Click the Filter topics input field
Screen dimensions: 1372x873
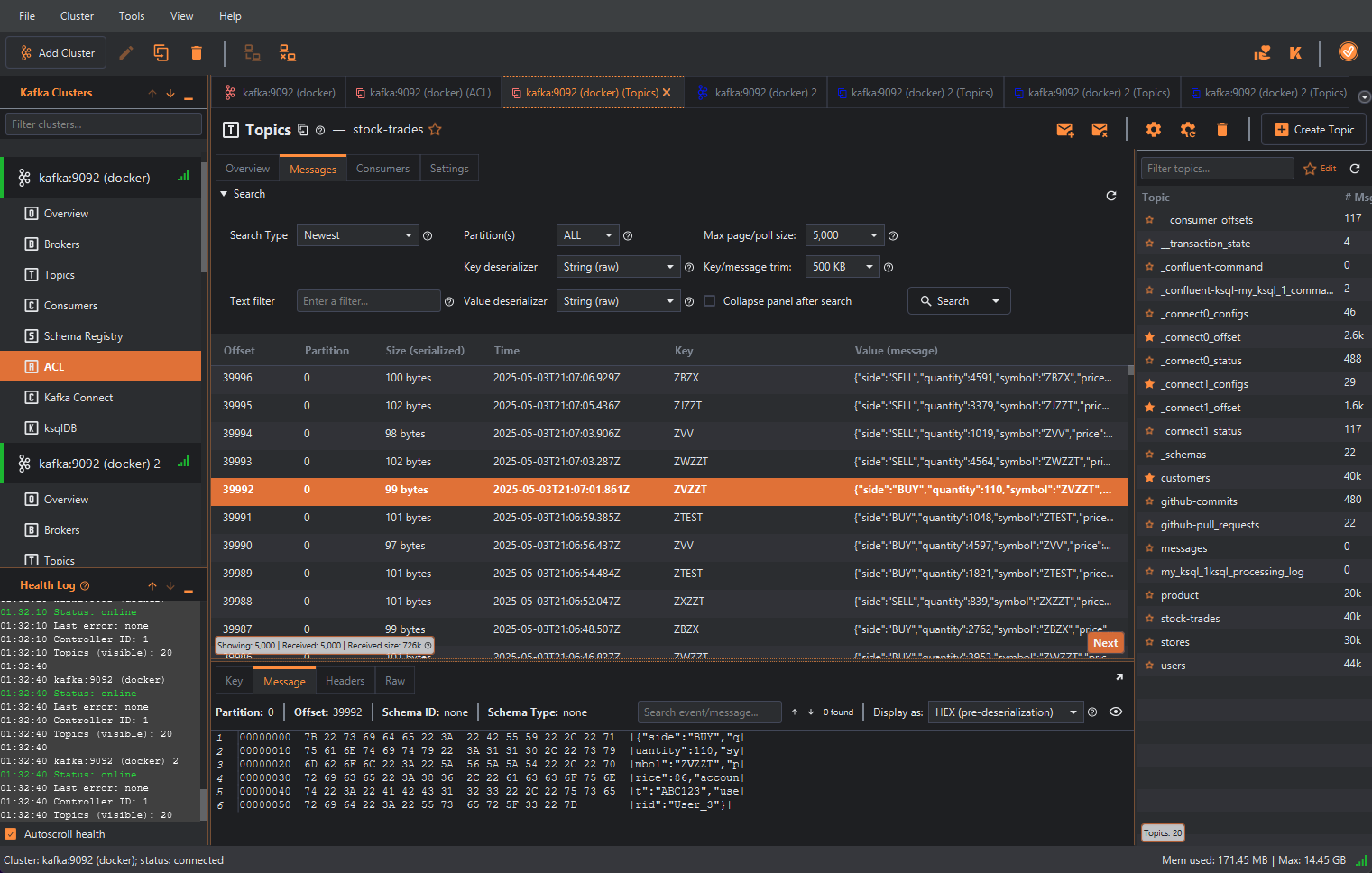(1217, 169)
